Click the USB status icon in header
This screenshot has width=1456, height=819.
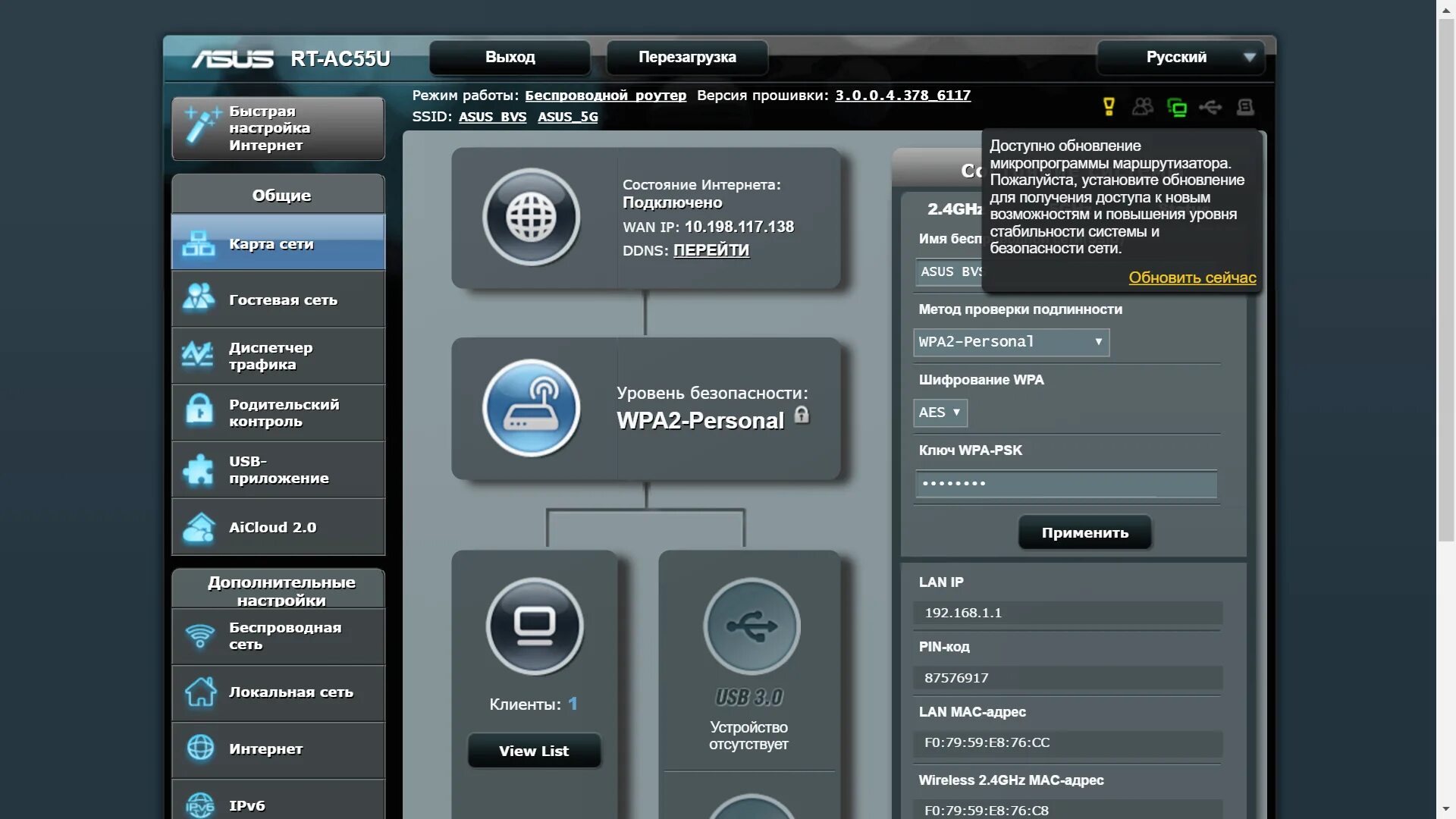click(x=1210, y=107)
